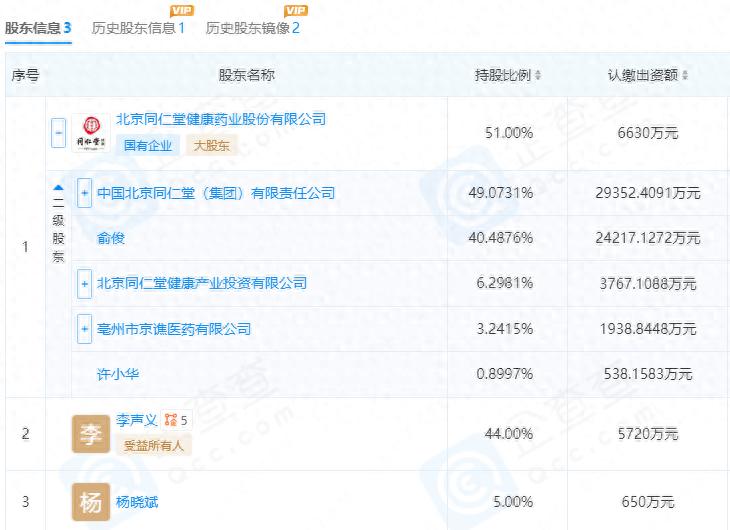Viewport: 730px width, 530px height.
Task: Select the 0.8997% percentage cell
Action: [505, 374]
